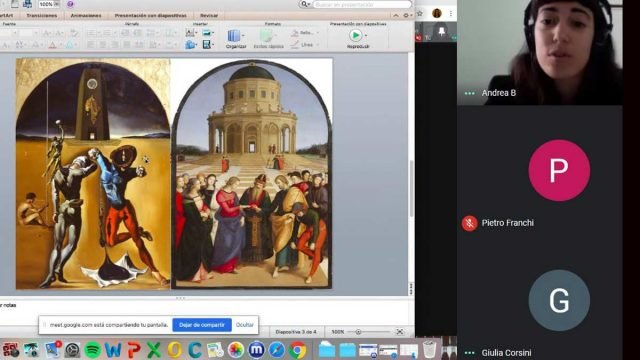Open Estilos rápidos in the Formato group
The width and height of the screenshot is (640, 360).
pos(268,39)
